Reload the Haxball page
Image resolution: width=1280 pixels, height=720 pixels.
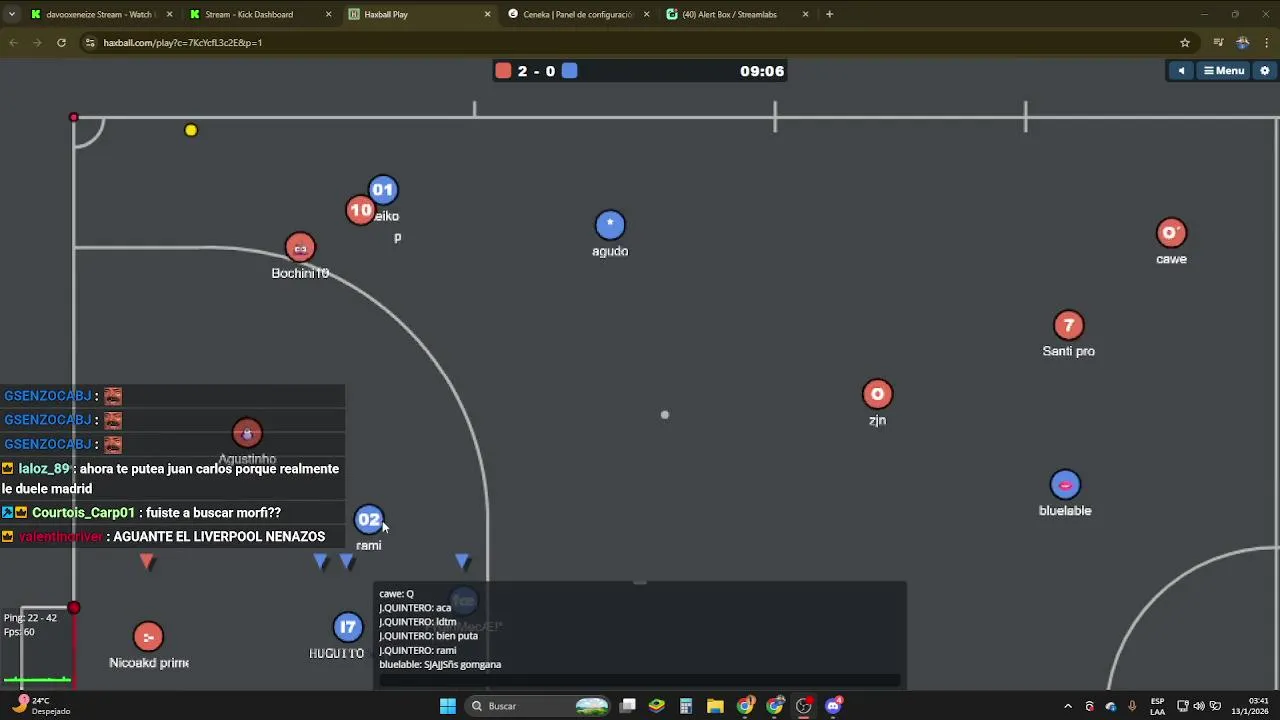61,43
